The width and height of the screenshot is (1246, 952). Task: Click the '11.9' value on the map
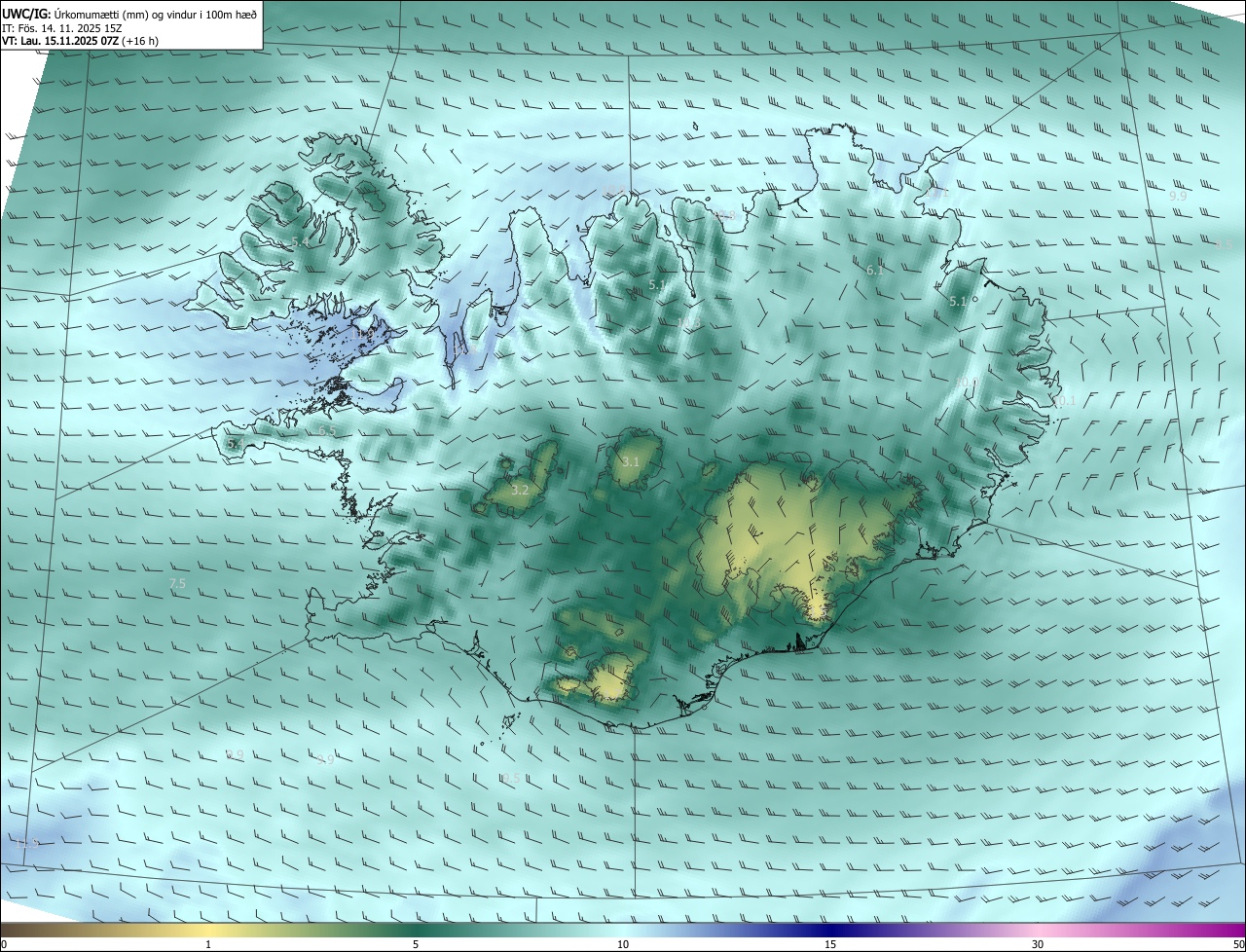click(x=365, y=333)
